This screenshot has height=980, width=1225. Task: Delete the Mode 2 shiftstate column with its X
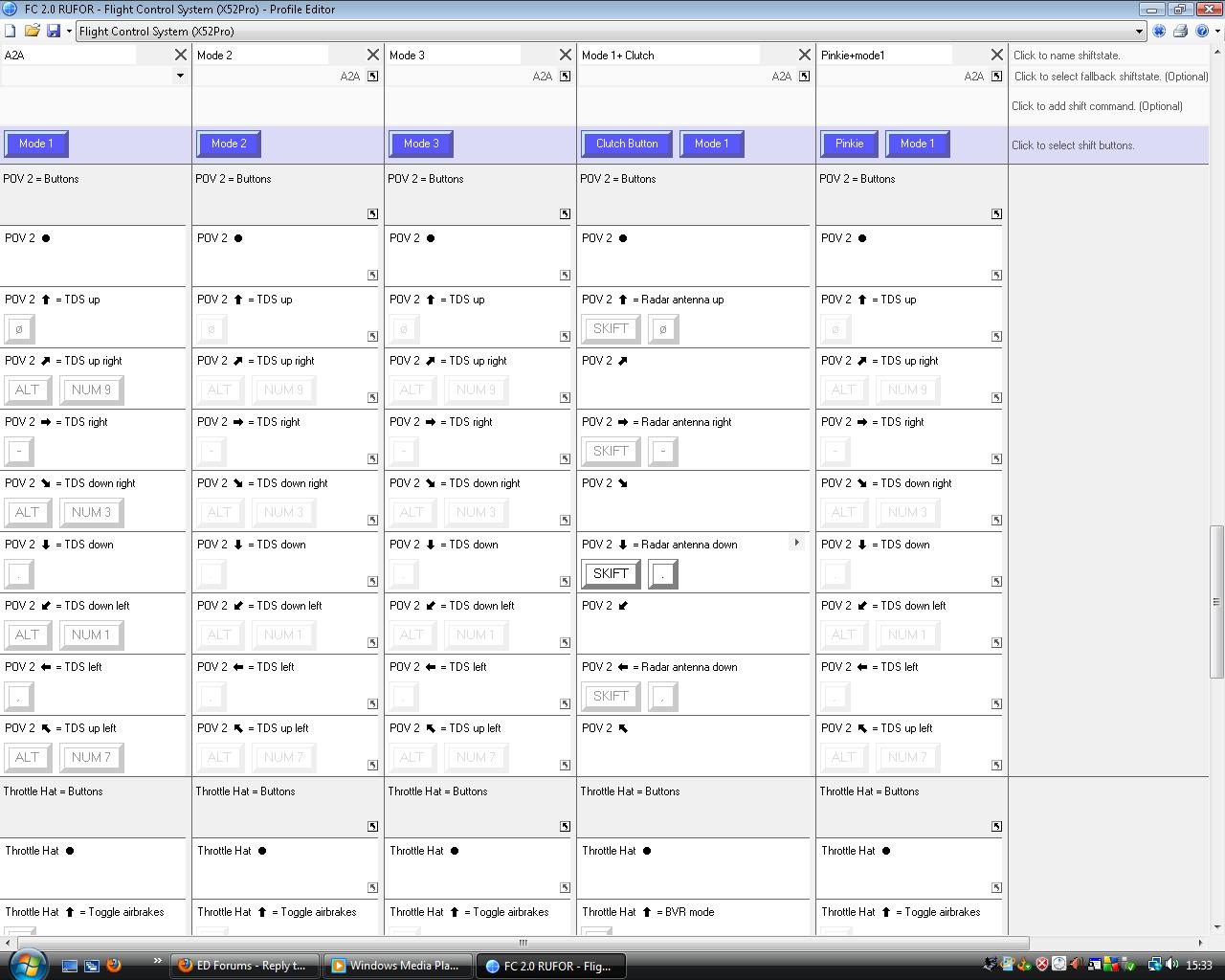[x=372, y=55]
